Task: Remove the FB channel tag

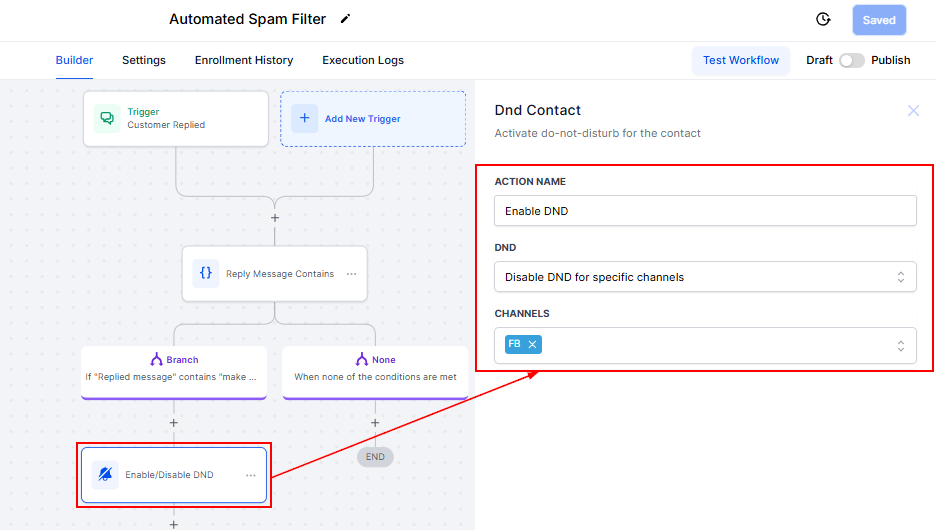Action: 533,344
